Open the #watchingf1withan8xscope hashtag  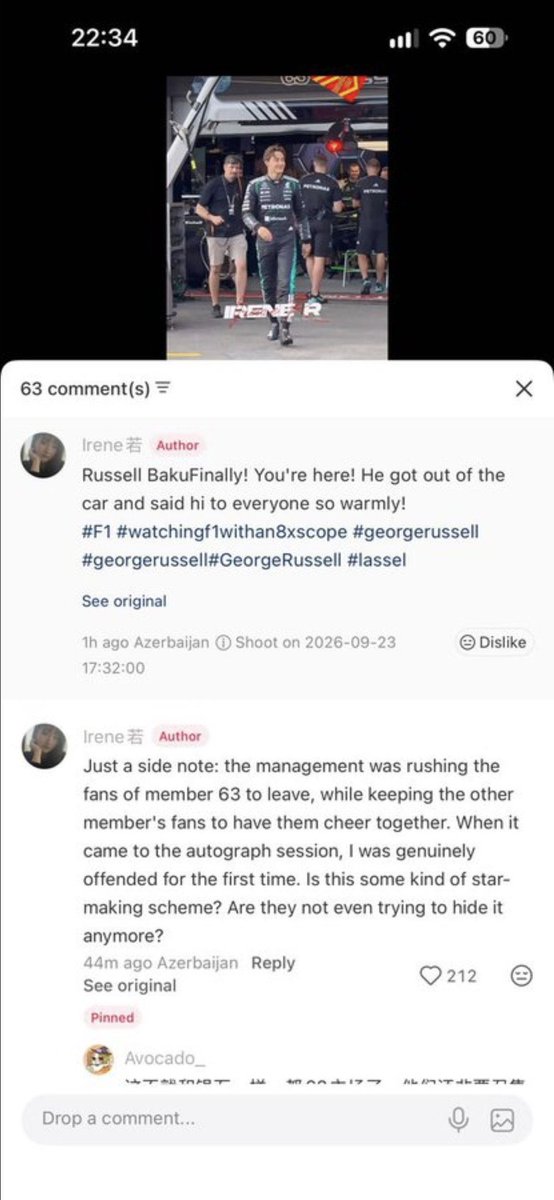tap(231, 532)
